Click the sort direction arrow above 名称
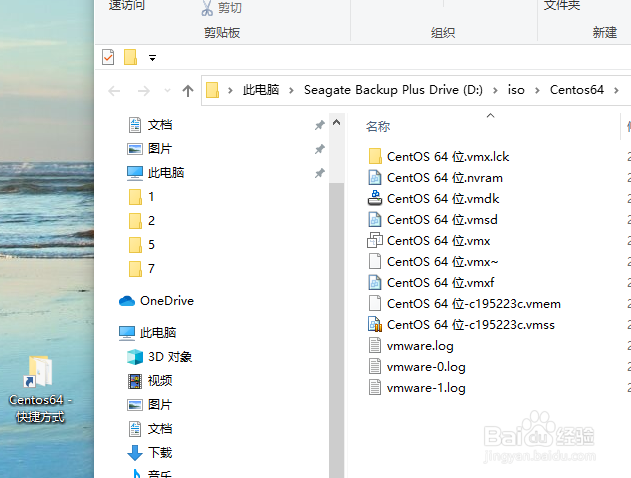The height and width of the screenshot is (478, 631). tap(490, 115)
